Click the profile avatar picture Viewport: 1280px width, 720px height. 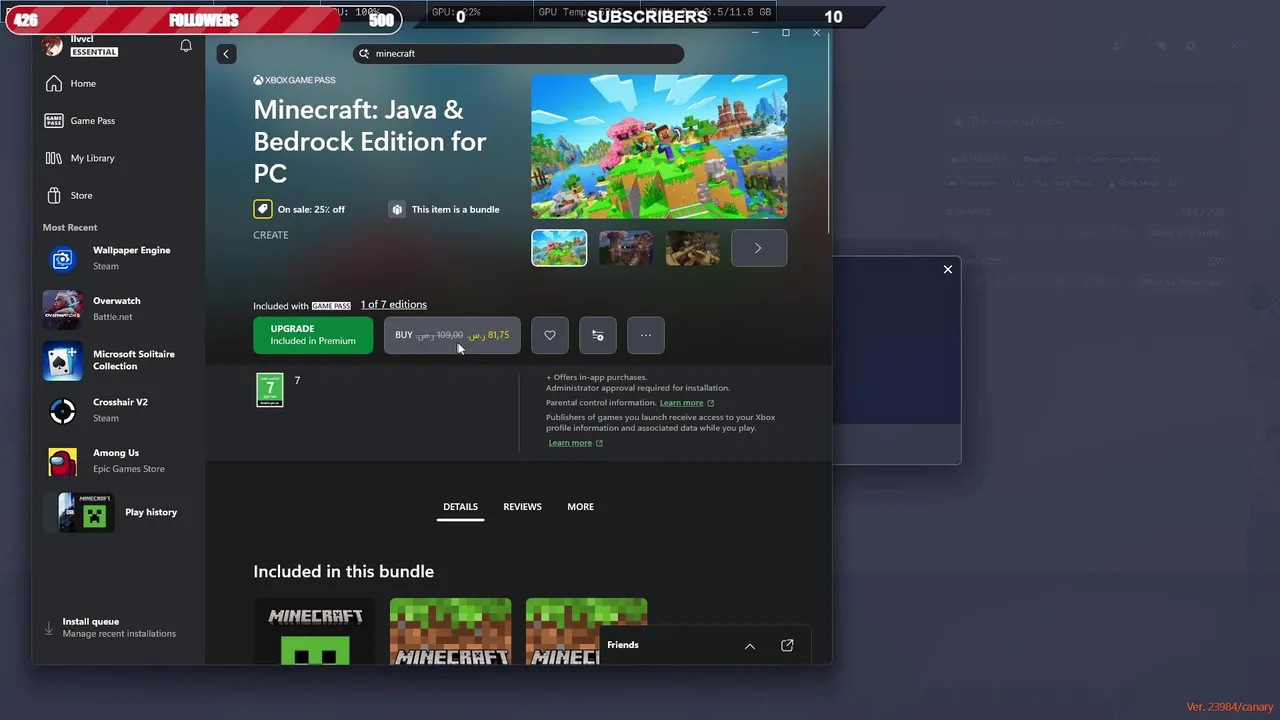(x=53, y=46)
